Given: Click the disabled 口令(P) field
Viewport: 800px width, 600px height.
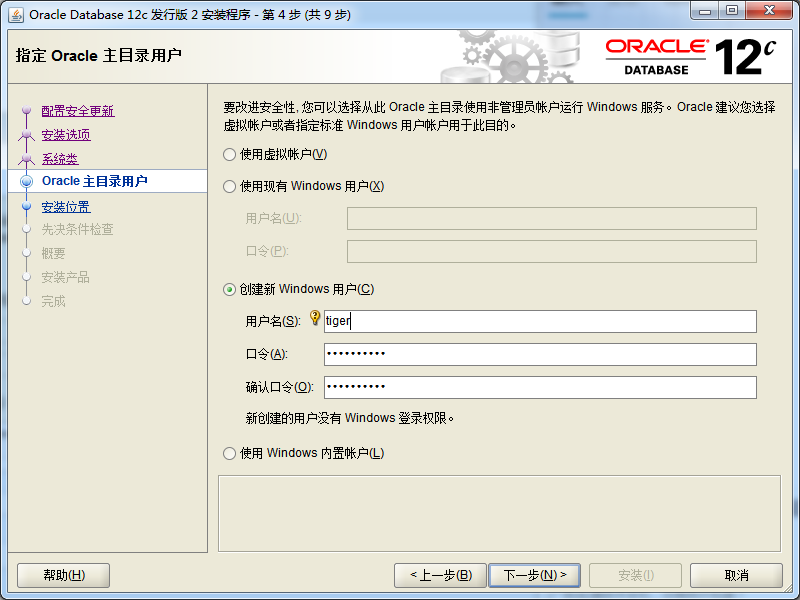Looking at the screenshot, I should 552,252.
